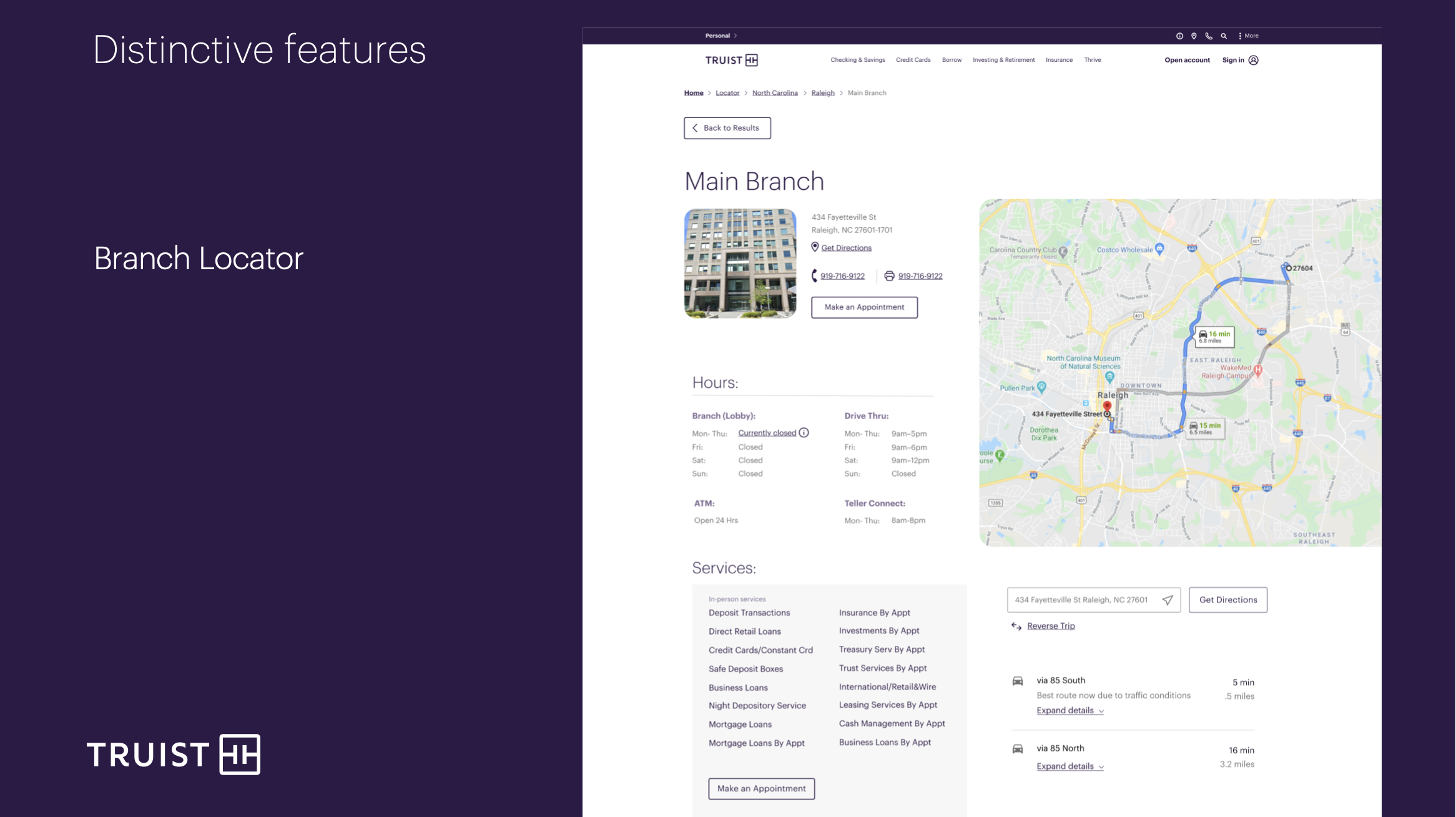Click the red branch pin on the map

coord(1107,407)
